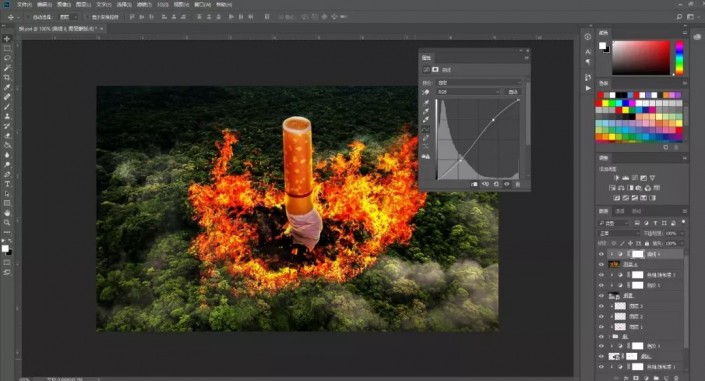Screen dimensions: 705x381
Task: Pick the gray point eyedropper in Curves
Action: tap(425, 111)
